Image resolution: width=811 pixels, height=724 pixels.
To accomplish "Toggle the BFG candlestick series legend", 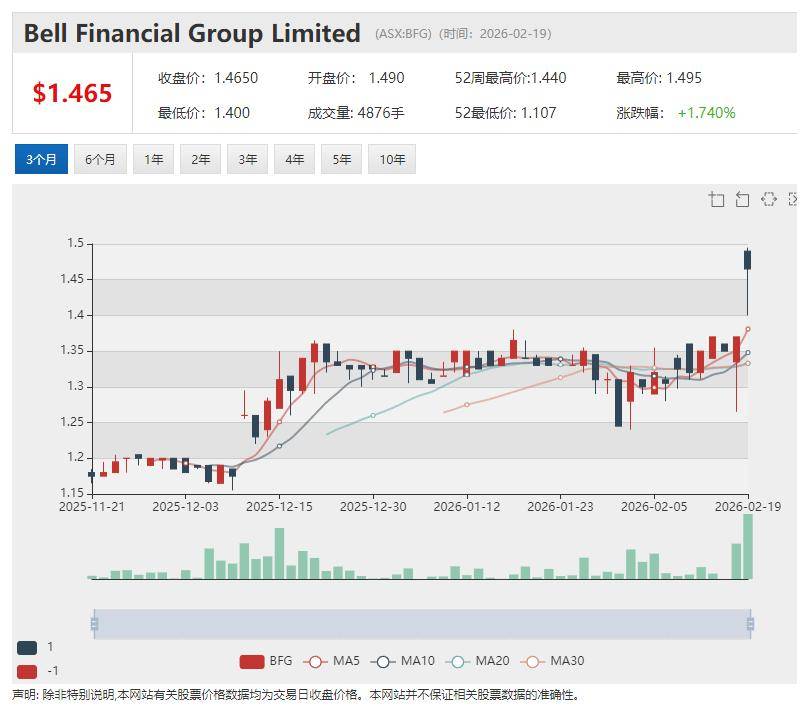I will point(266,661).
